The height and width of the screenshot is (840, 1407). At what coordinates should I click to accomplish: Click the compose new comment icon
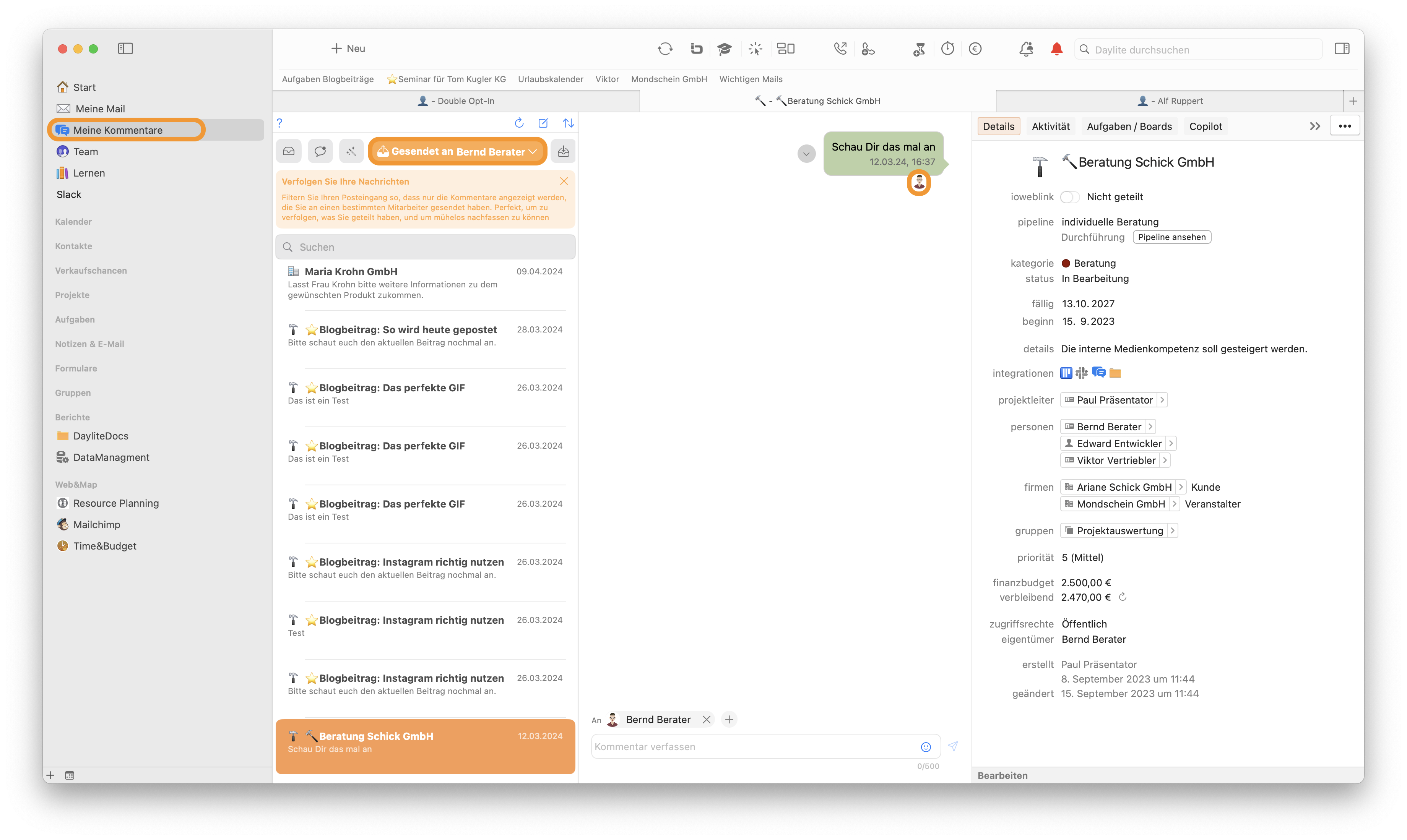(x=543, y=123)
